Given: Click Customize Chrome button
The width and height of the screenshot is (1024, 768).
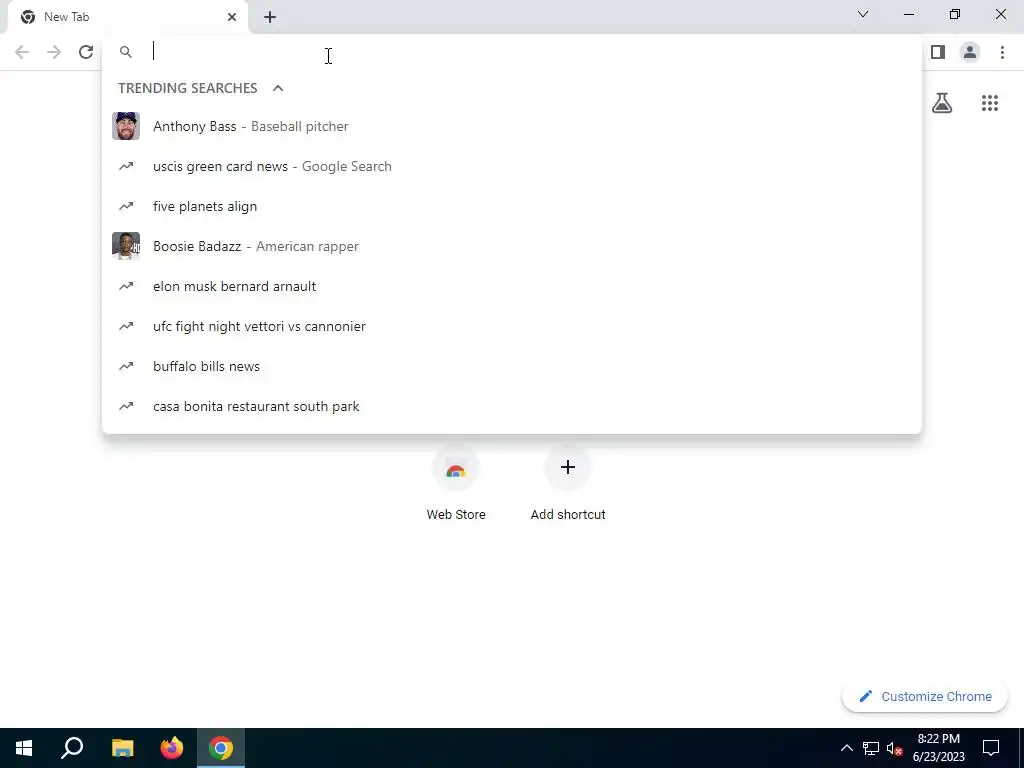Looking at the screenshot, I should [x=925, y=697].
